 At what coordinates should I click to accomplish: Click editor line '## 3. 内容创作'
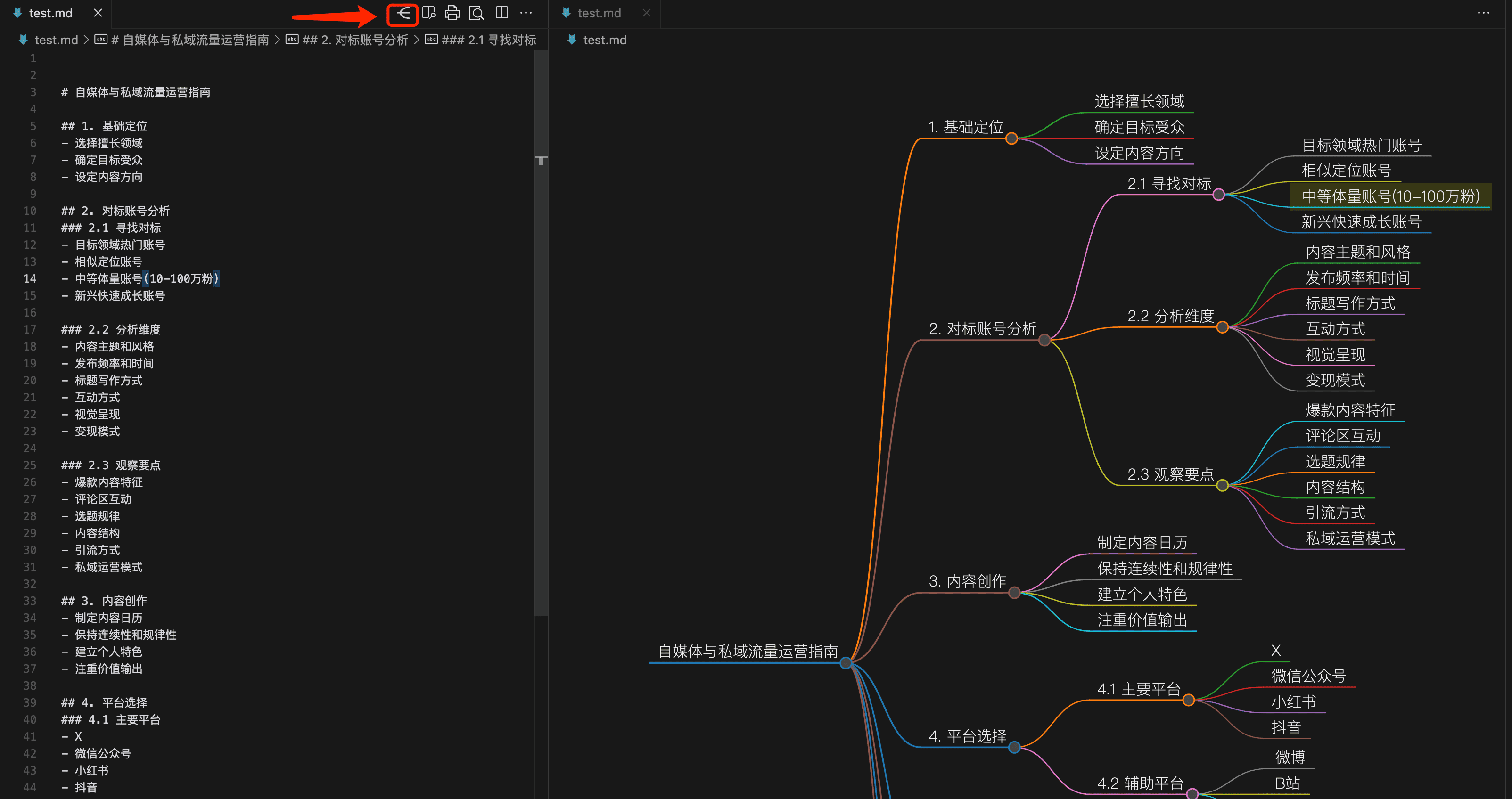[x=104, y=601]
